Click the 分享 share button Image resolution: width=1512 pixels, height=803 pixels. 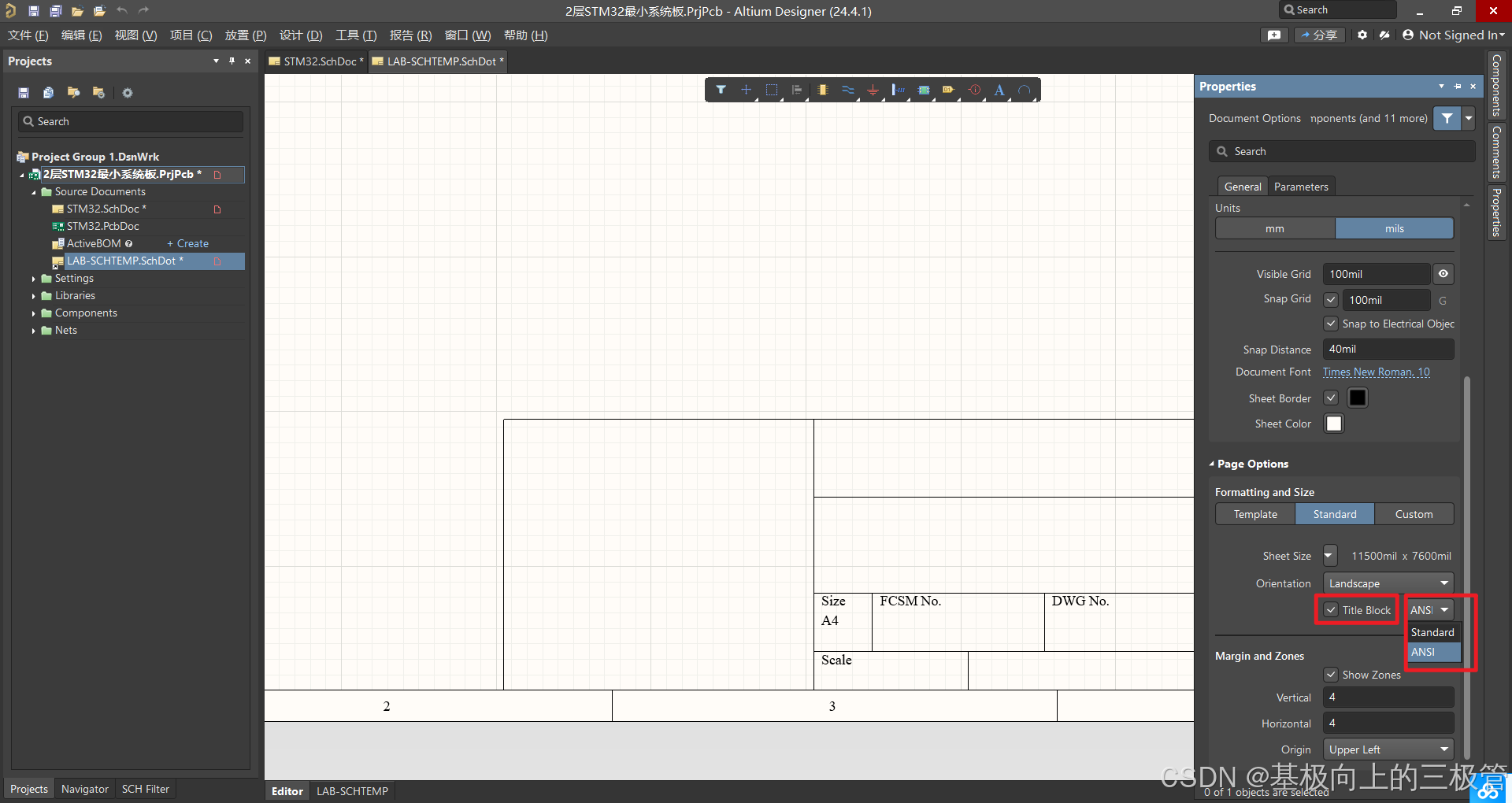(1319, 35)
